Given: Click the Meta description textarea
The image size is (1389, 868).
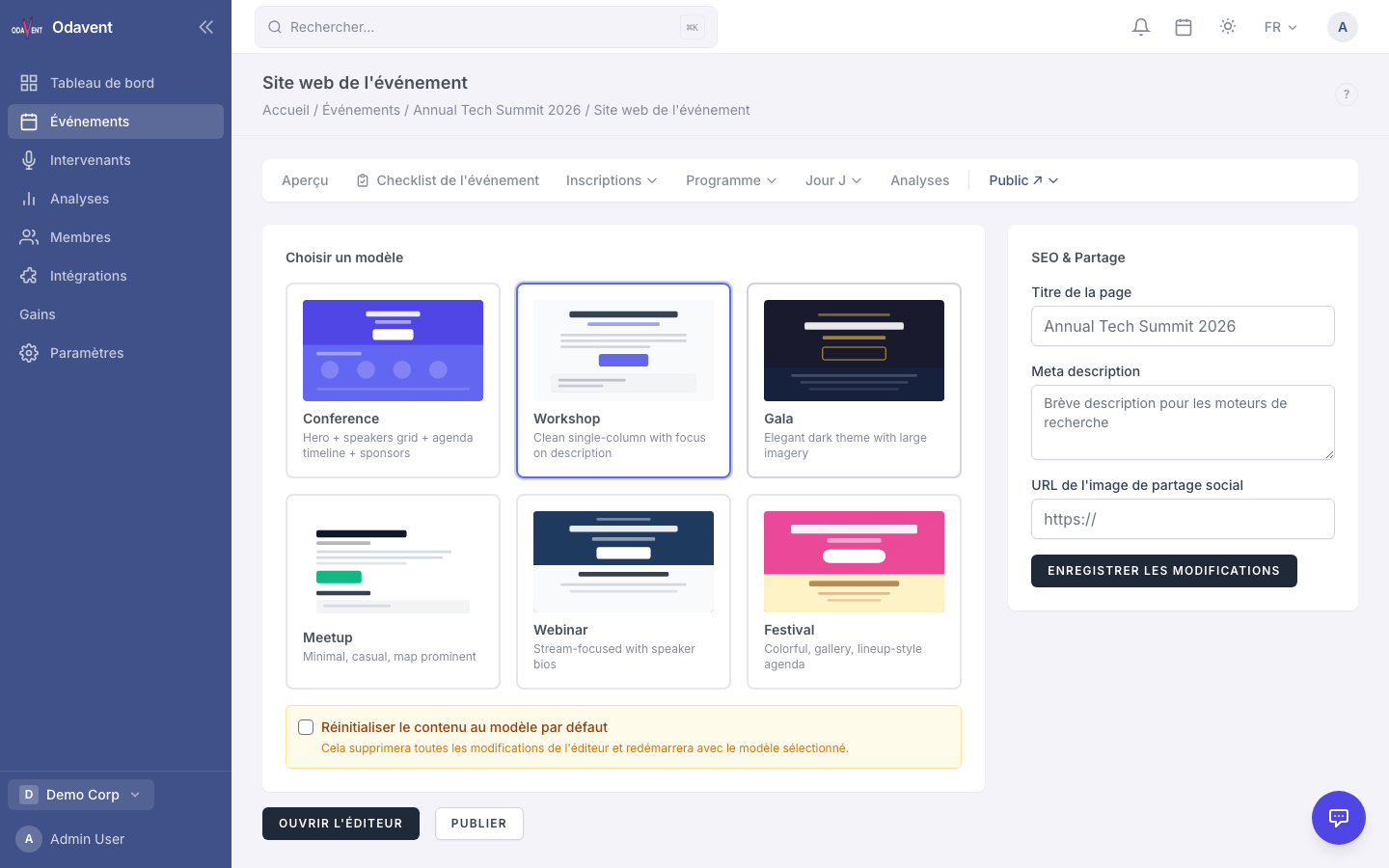Looking at the screenshot, I should tap(1183, 422).
